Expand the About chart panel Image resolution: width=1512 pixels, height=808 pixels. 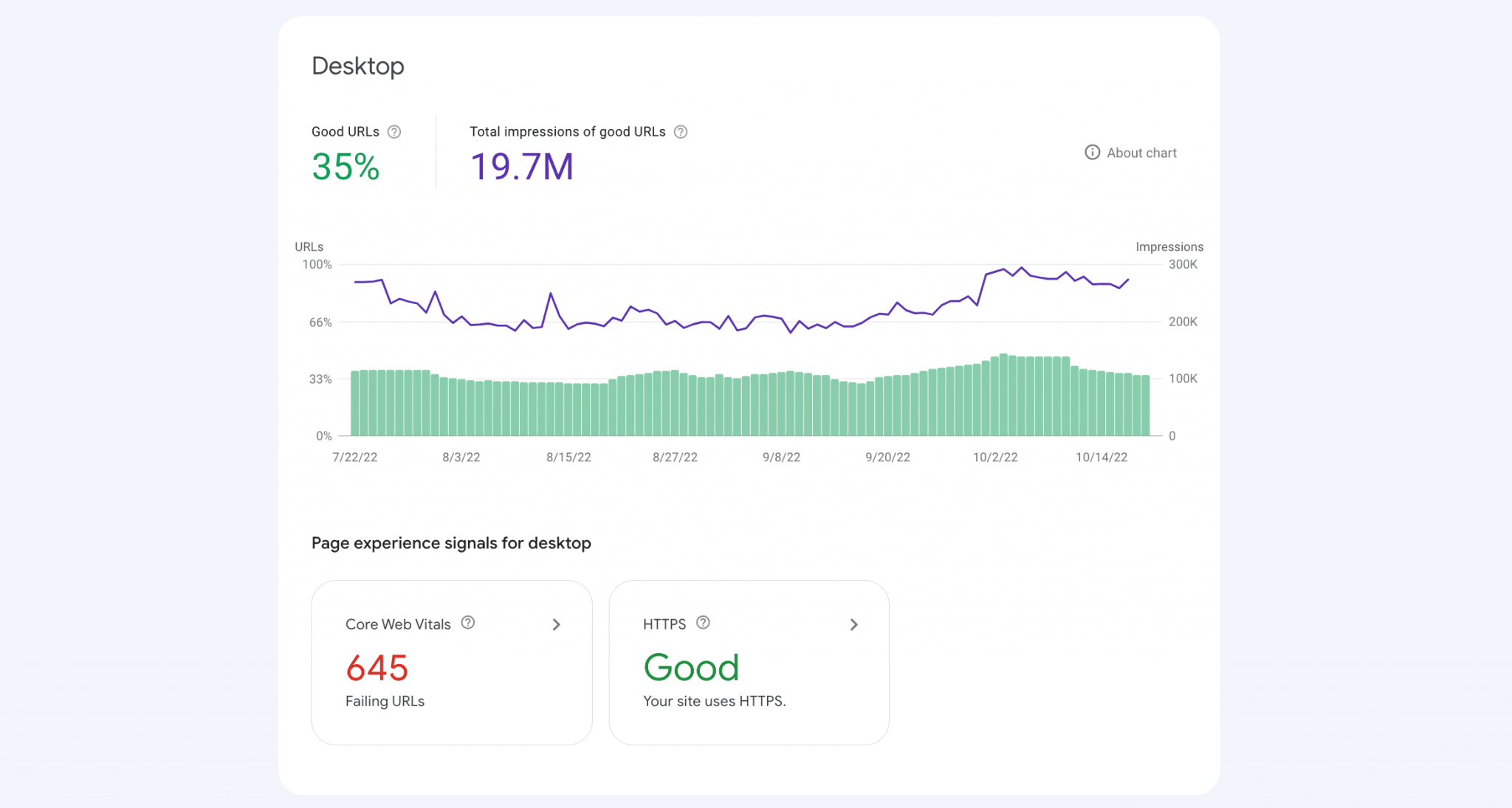click(x=1141, y=153)
